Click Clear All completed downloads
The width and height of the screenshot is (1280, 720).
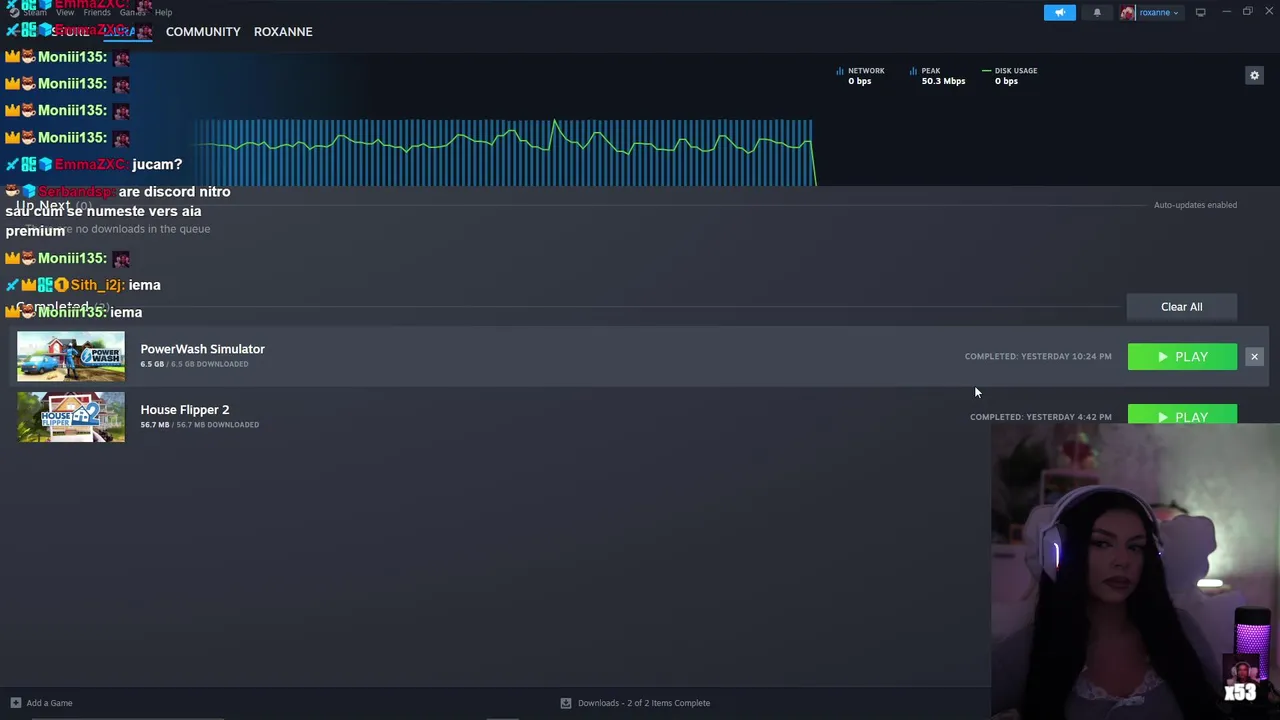pos(1181,307)
